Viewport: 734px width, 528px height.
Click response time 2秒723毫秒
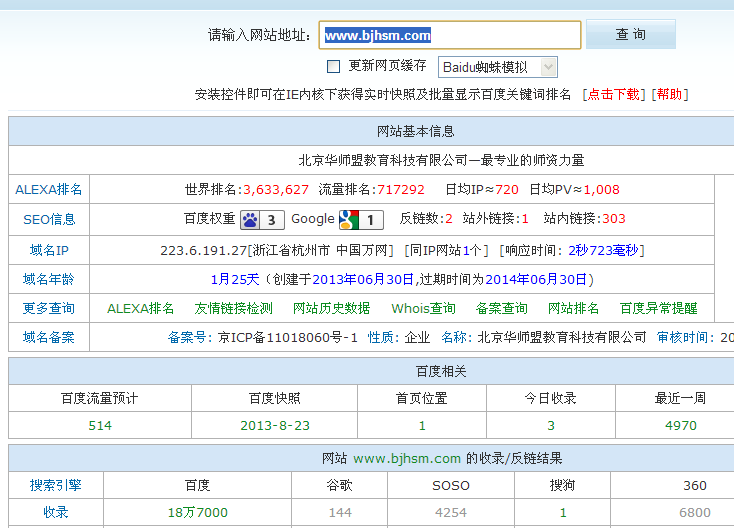[x=603, y=250]
